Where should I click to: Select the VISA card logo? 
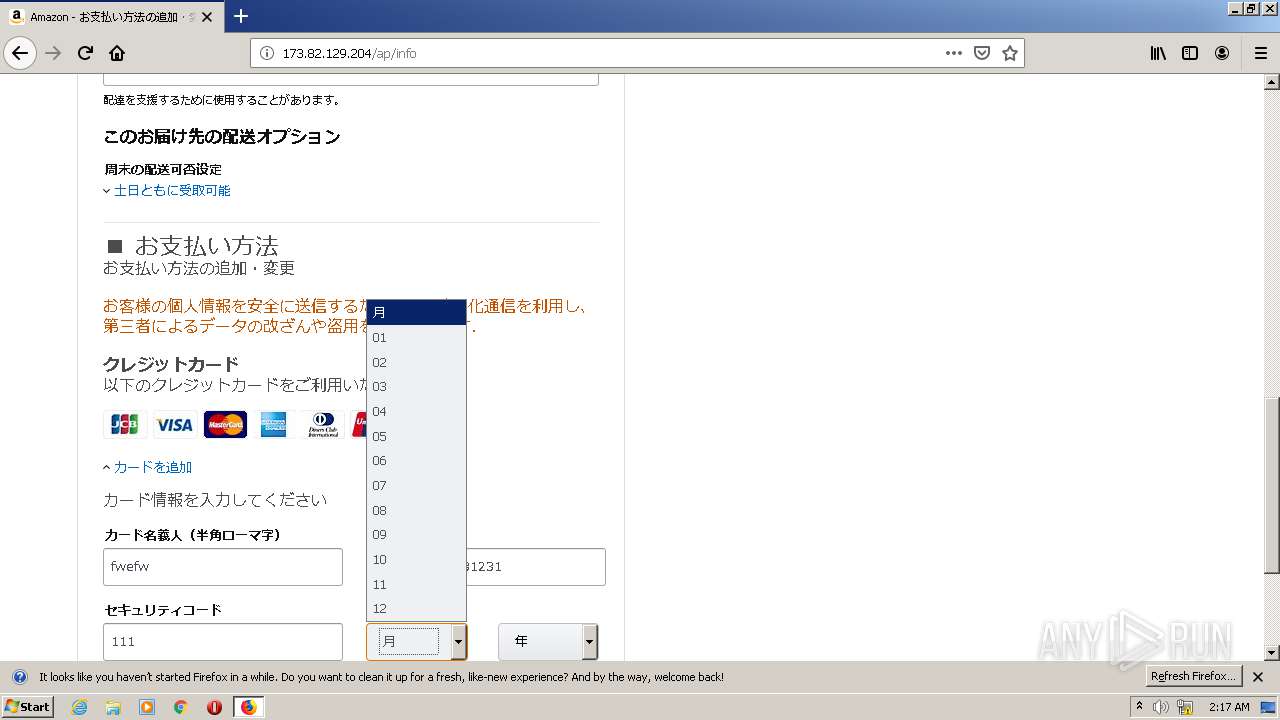174,425
